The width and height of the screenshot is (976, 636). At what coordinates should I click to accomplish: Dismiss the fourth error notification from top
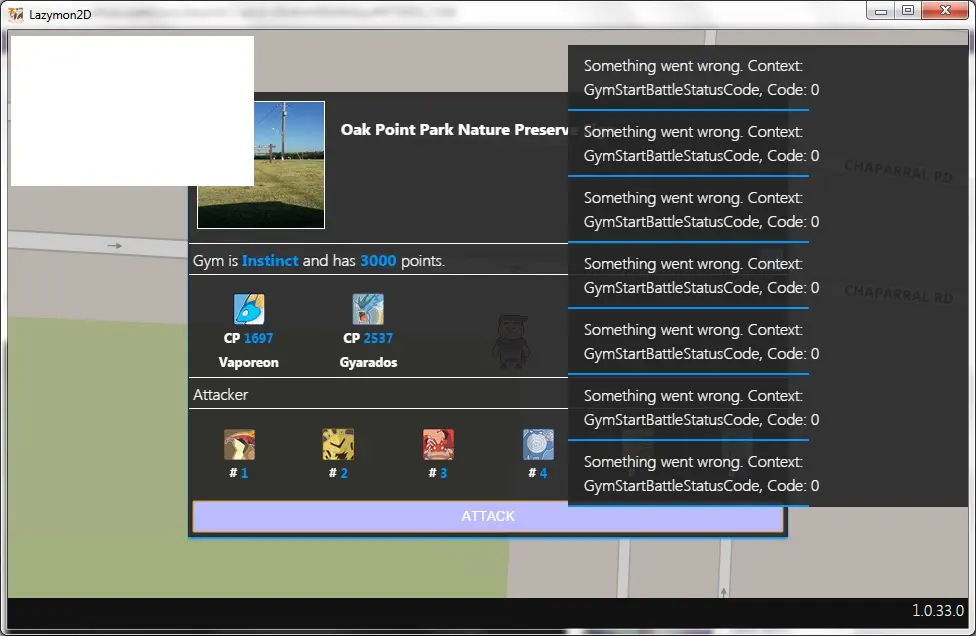pyautogui.click(x=700, y=276)
